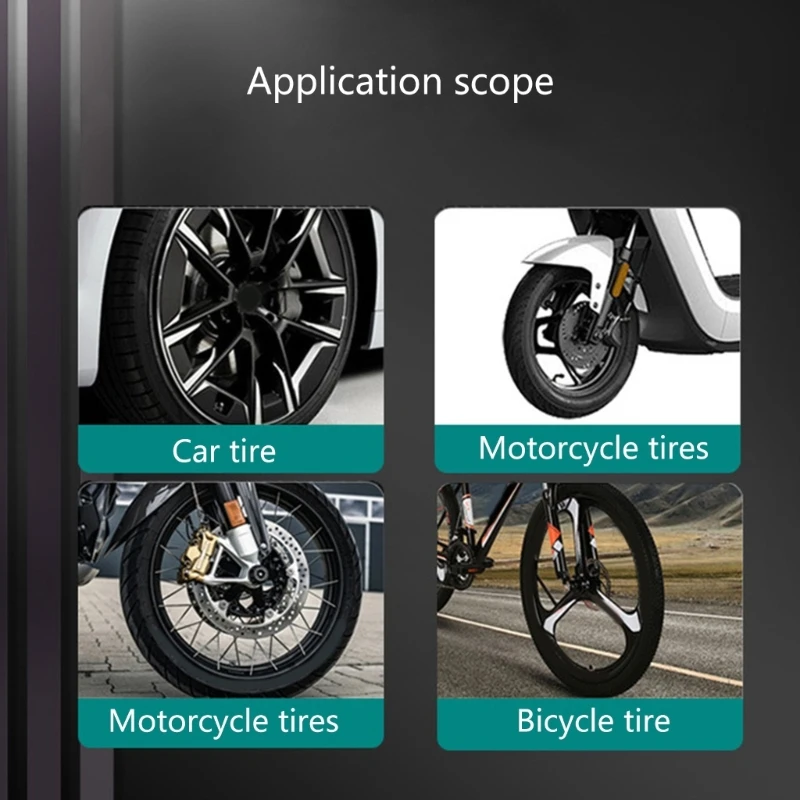Click the orange reflector on the motorcycle fork
The image size is (800, 800).
click(x=233, y=513)
